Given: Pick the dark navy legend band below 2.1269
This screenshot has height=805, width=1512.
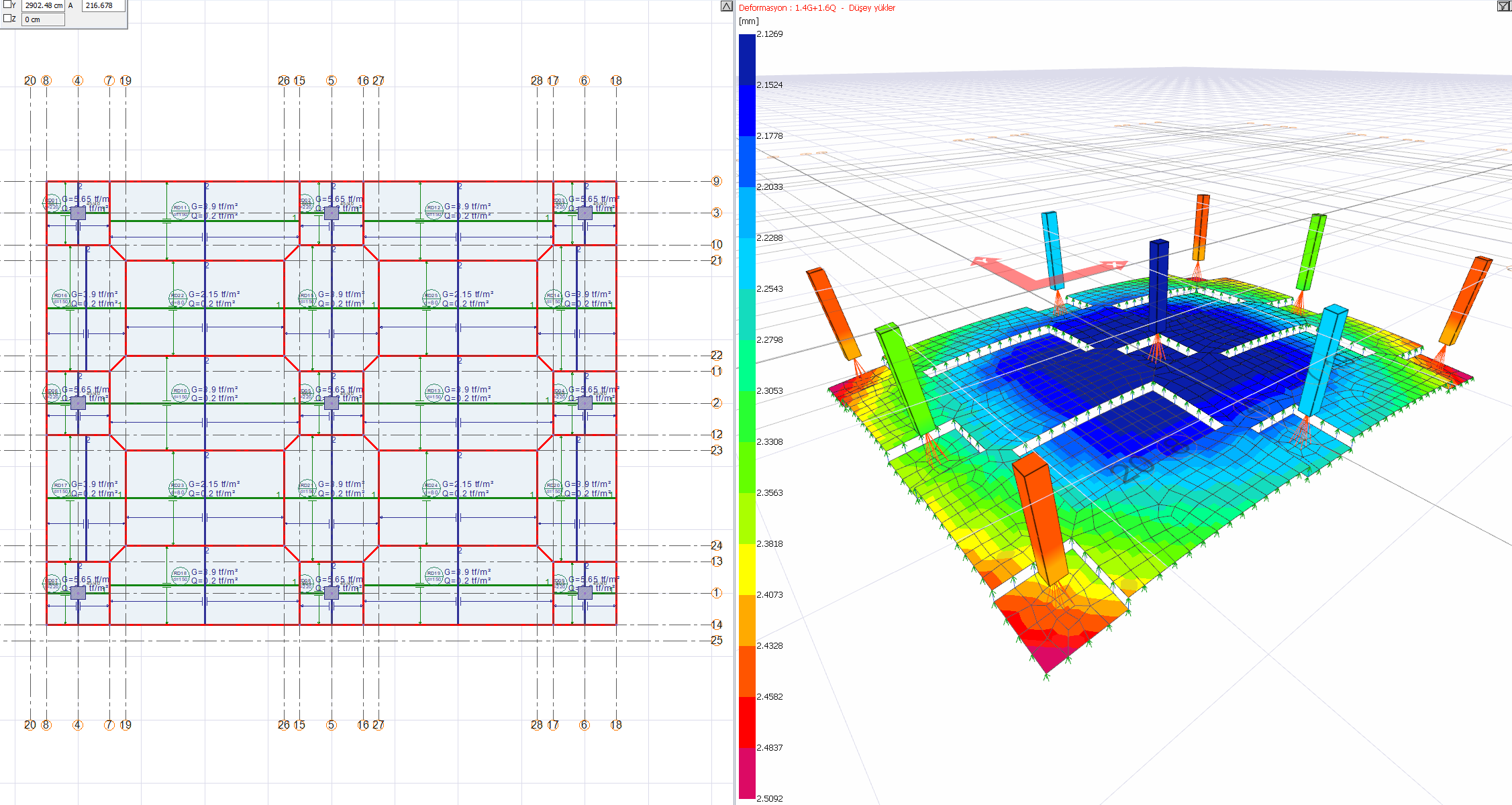Looking at the screenshot, I should [747, 59].
